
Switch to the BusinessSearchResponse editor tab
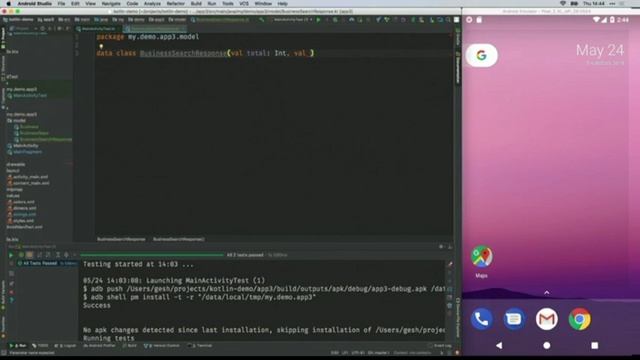click(x=155, y=29)
